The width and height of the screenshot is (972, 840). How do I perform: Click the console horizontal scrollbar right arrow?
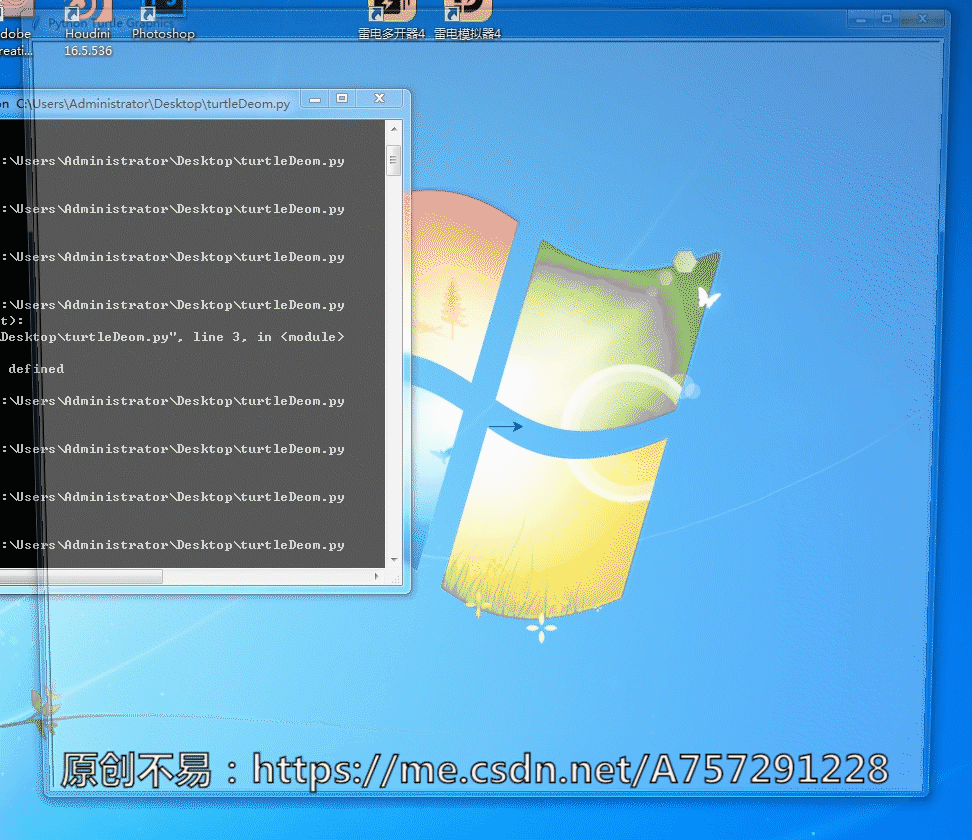tap(377, 577)
